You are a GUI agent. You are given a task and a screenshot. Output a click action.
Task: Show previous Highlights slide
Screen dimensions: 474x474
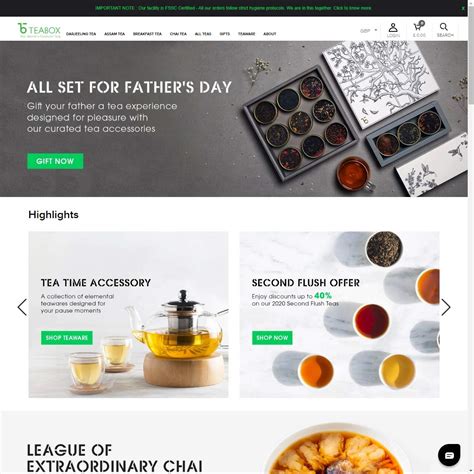click(22, 307)
